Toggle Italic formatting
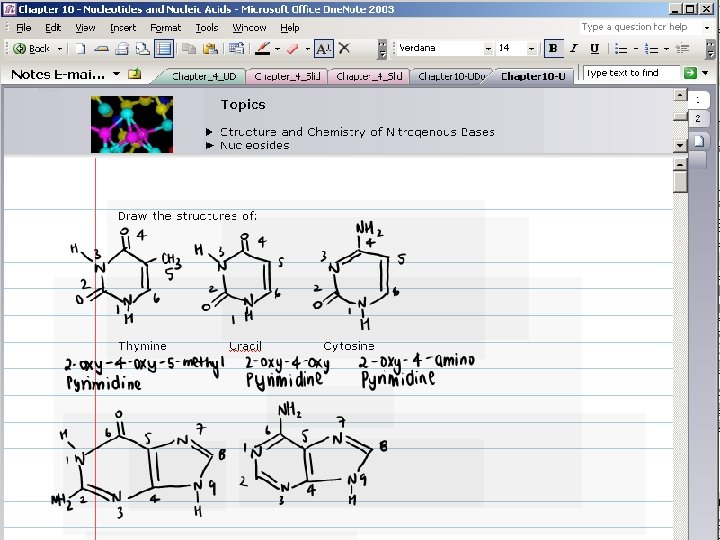This screenshot has height=540, width=720. pyautogui.click(x=574, y=48)
